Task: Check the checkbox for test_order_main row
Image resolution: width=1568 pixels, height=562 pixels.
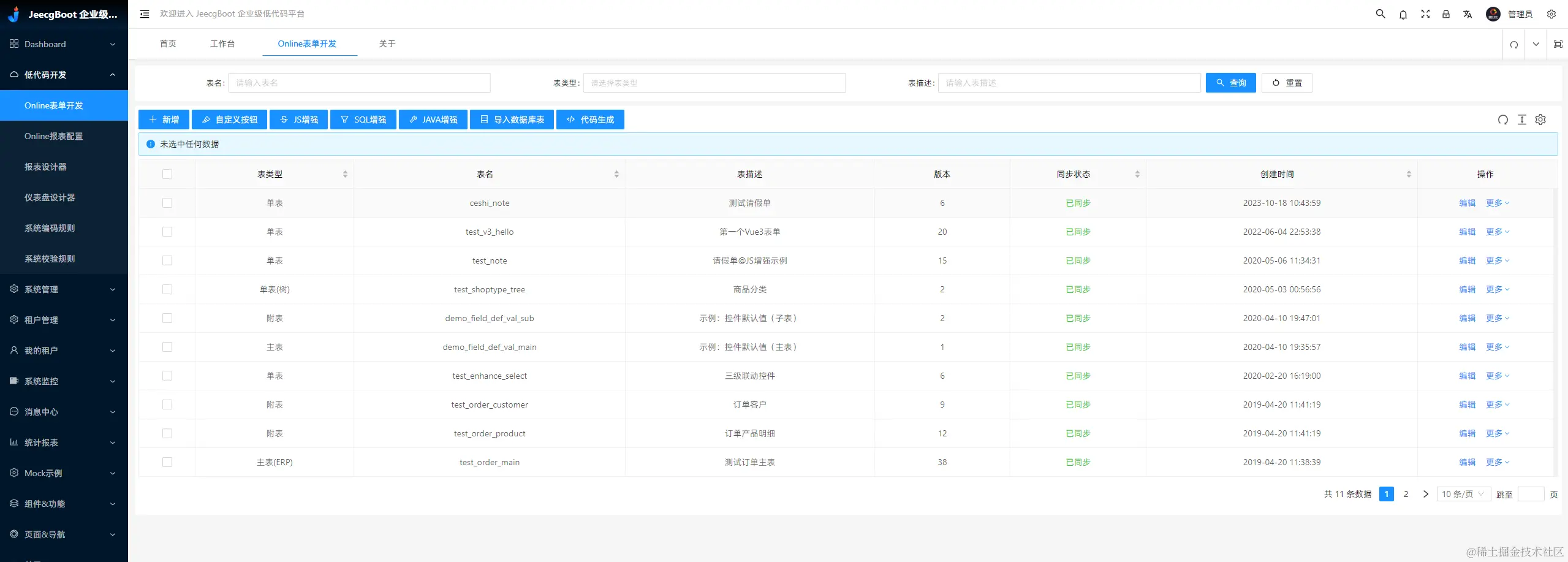Action: pos(167,462)
